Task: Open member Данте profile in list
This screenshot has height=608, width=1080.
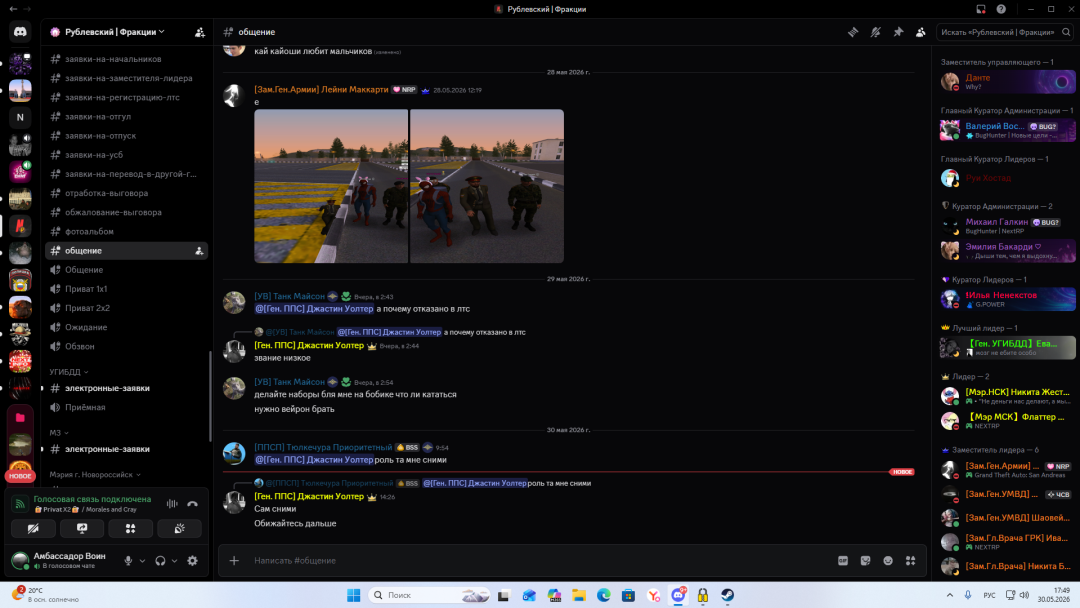Action: coord(1007,81)
